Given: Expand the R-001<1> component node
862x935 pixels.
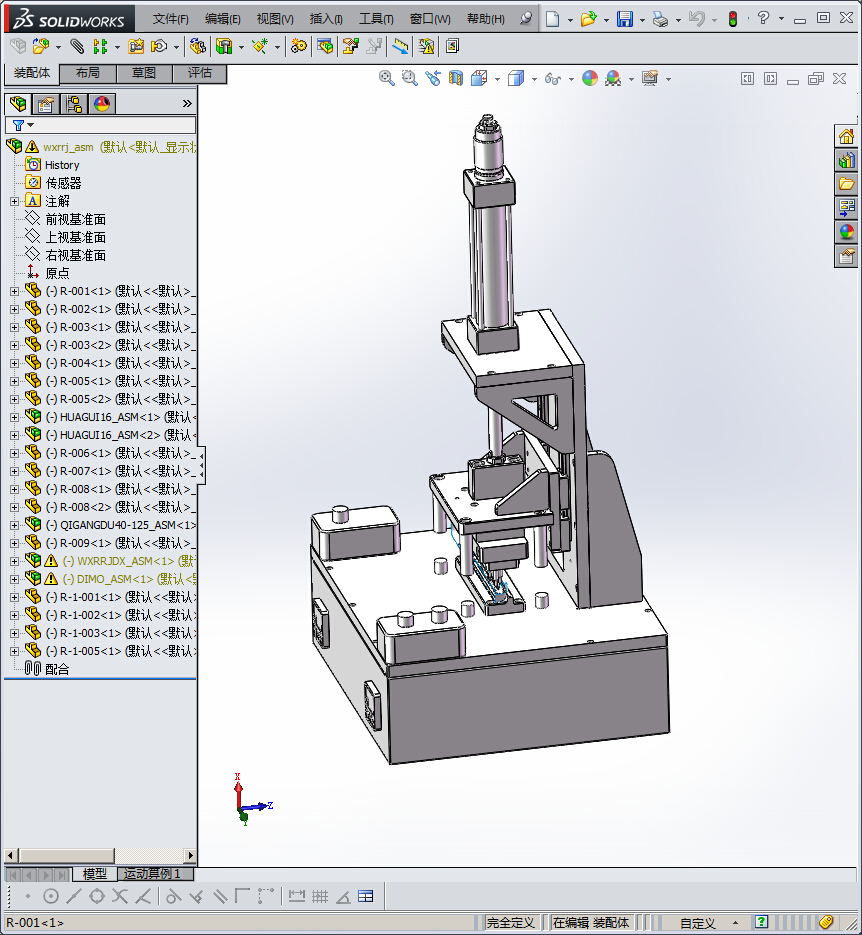Looking at the screenshot, I should [x=14, y=292].
